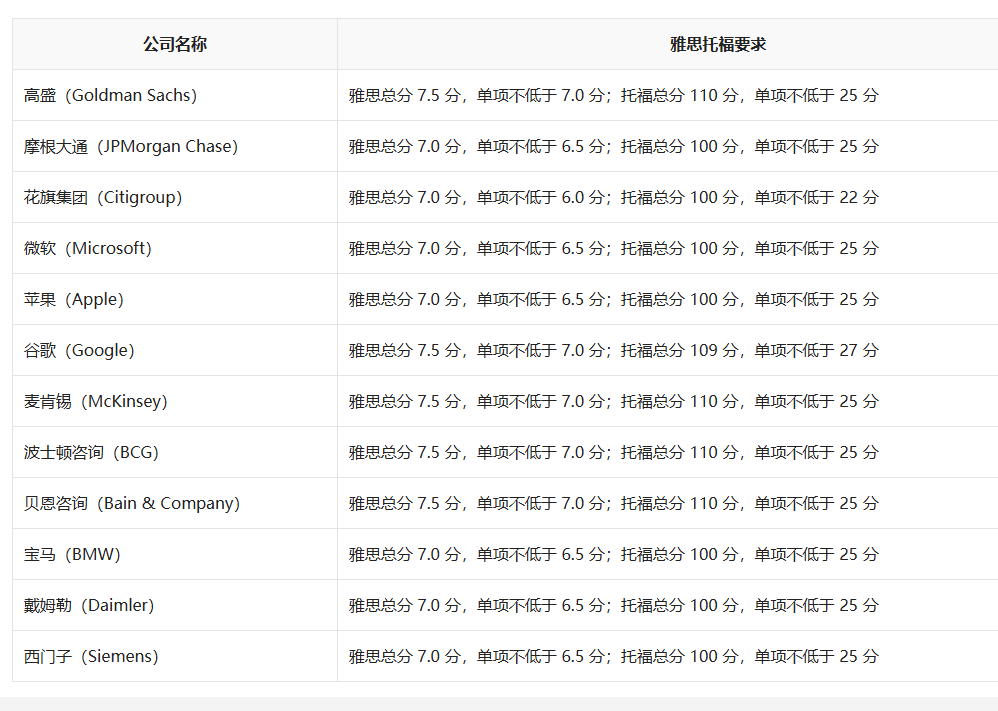
Task: Select the 西门子 (Siemens) company cell
Action: pyautogui.click(x=91, y=657)
